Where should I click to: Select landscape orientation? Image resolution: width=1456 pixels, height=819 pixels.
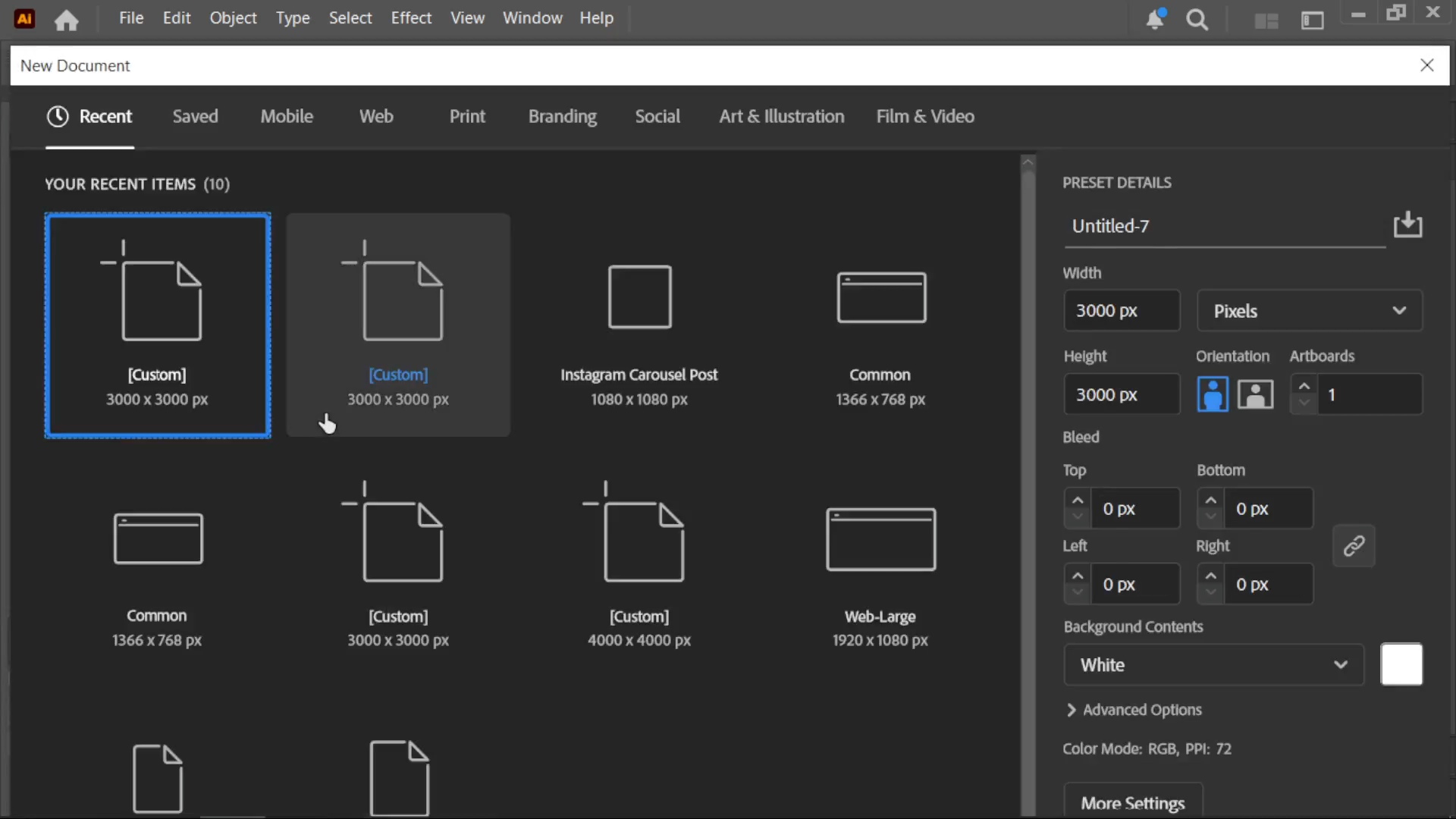click(1255, 394)
